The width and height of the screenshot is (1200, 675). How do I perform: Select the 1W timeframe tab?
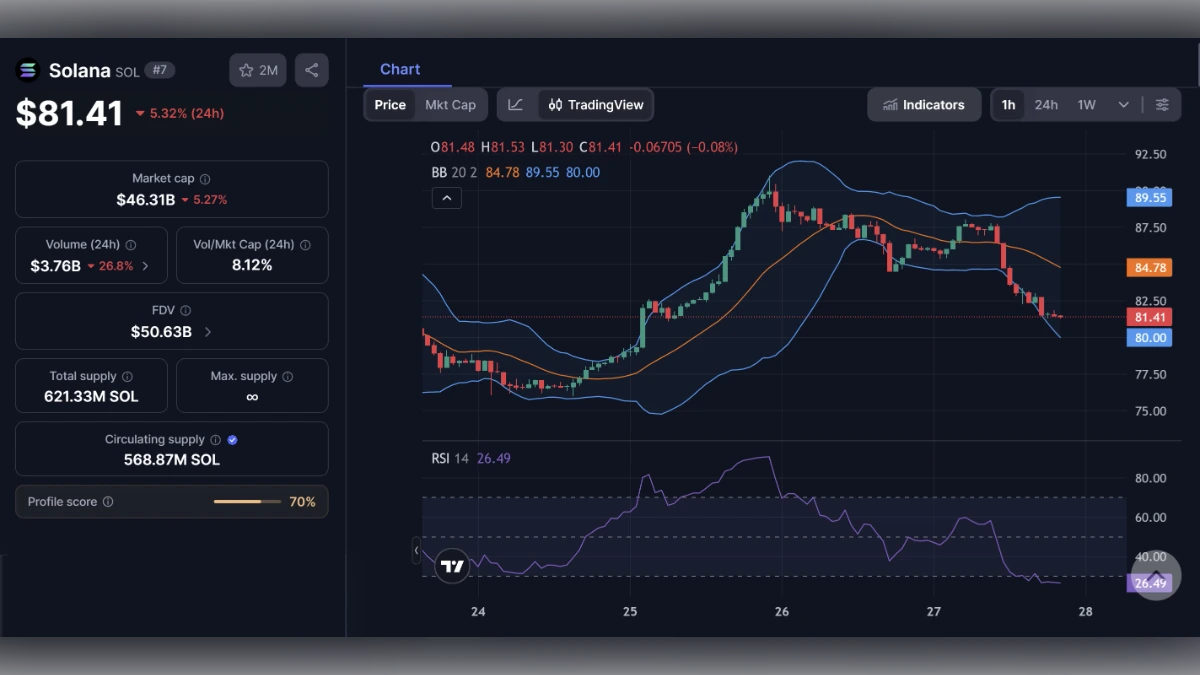(x=1084, y=104)
